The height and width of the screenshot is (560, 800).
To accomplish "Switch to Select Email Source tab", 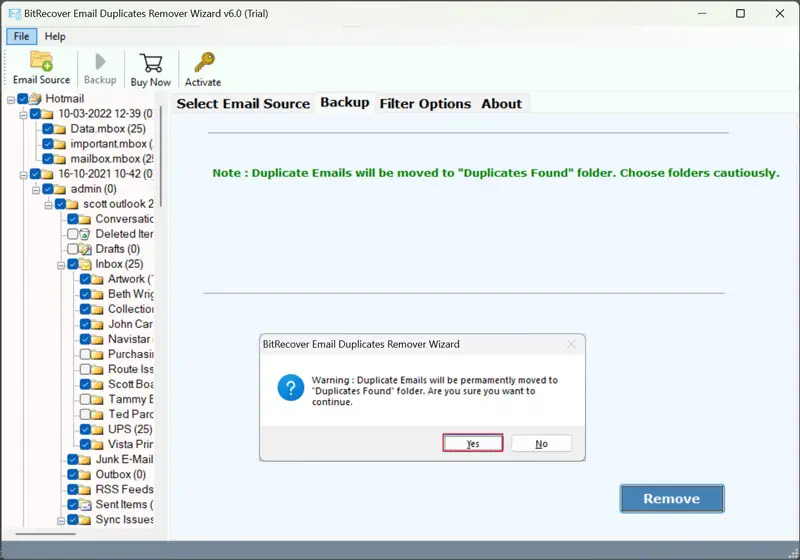I will pyautogui.click(x=243, y=104).
